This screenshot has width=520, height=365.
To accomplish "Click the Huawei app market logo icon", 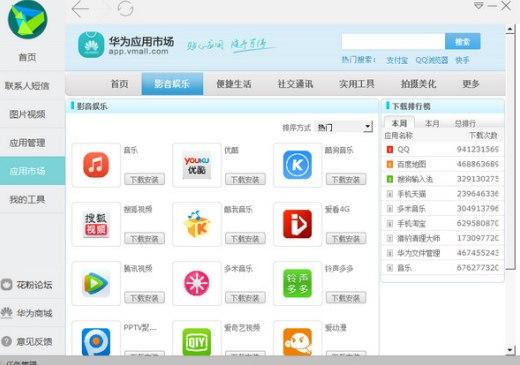I will (x=91, y=45).
